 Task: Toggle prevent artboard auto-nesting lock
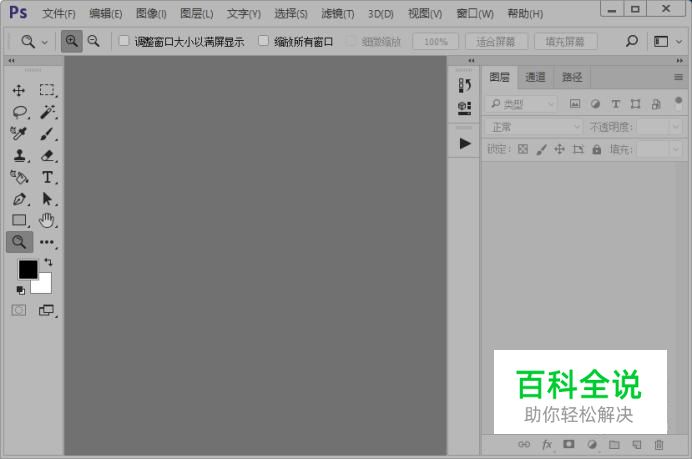click(x=578, y=149)
